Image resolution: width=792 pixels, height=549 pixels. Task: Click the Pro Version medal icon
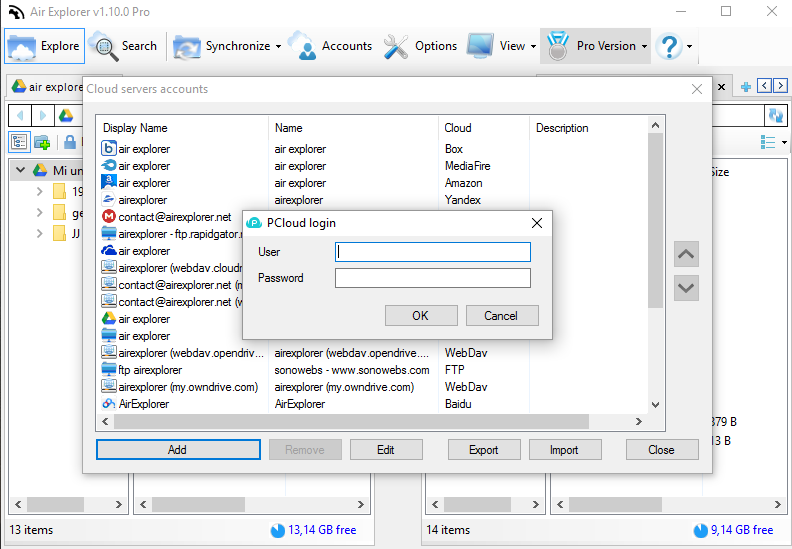coord(558,46)
